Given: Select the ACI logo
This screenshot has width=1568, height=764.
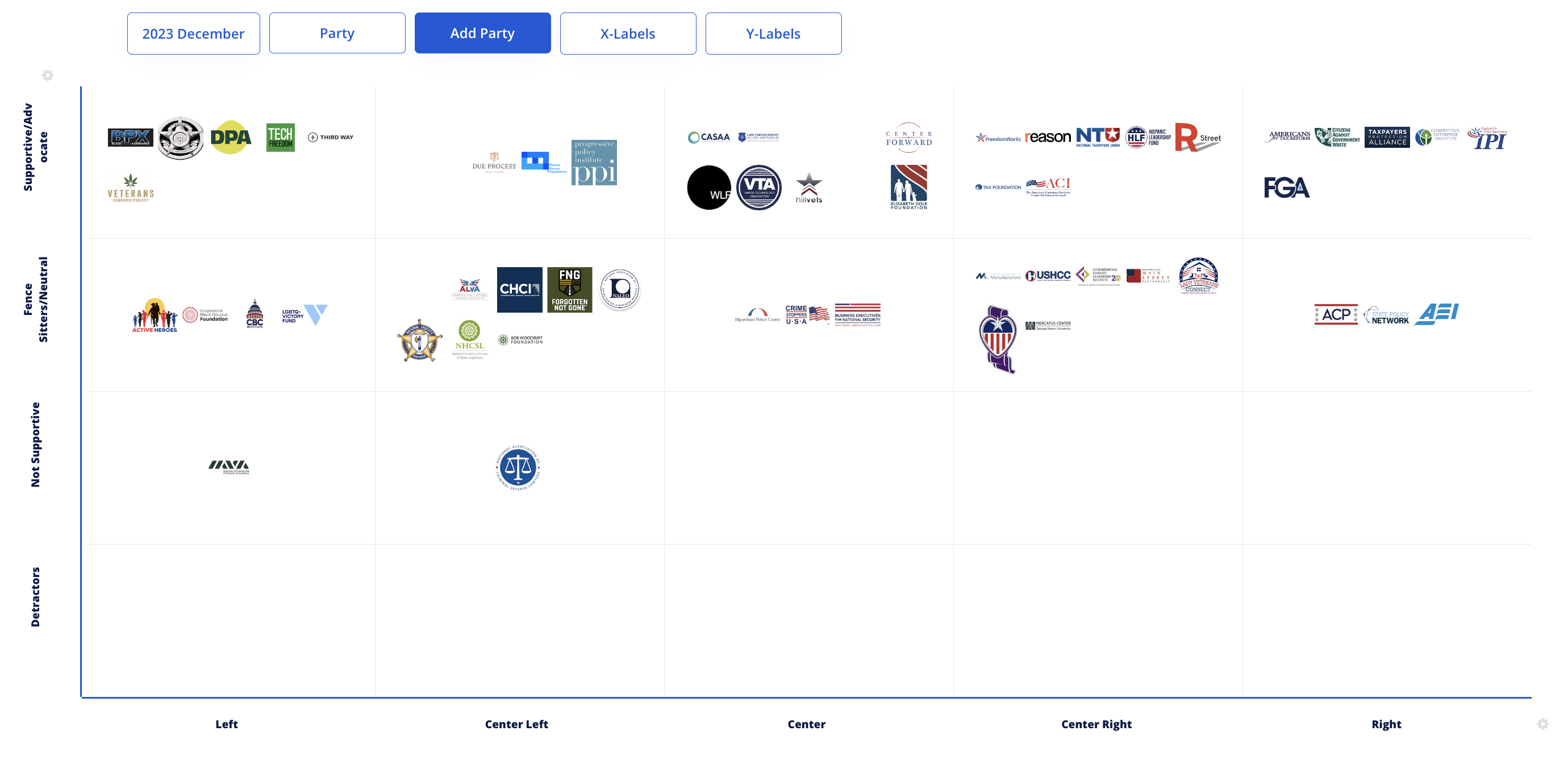Looking at the screenshot, I should pos(1048,187).
